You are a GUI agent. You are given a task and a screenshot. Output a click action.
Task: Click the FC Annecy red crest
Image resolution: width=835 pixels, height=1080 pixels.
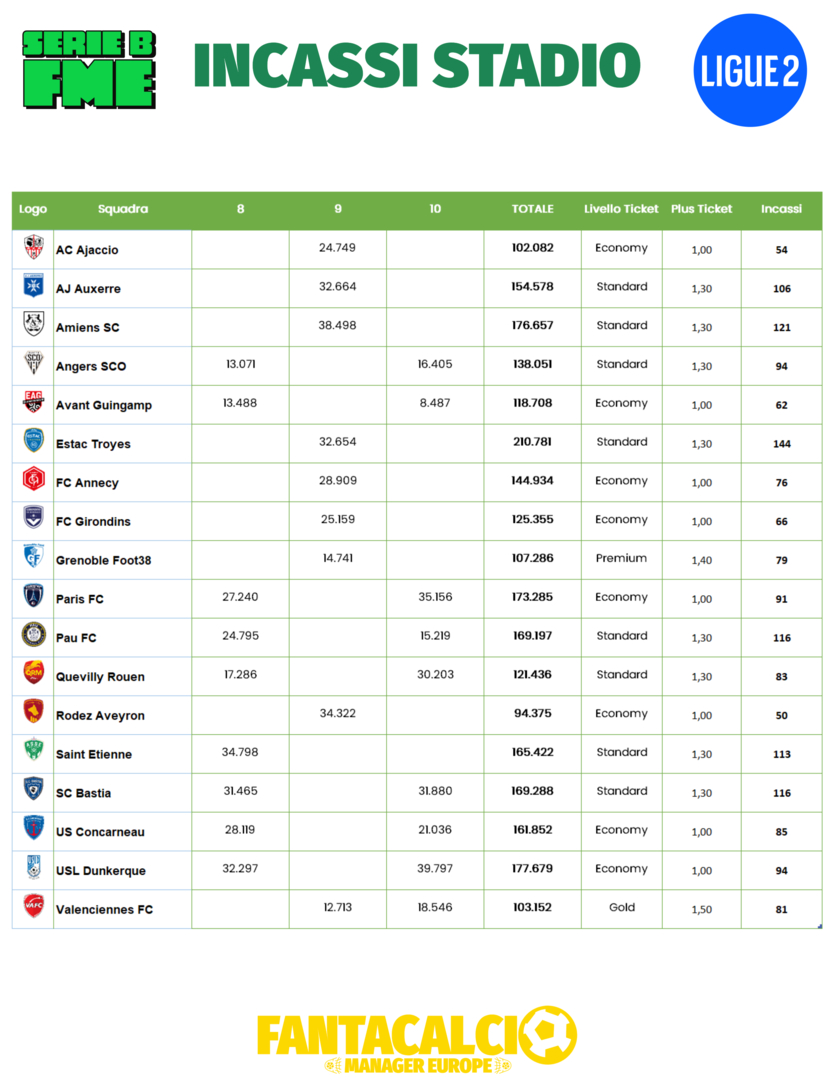(33, 481)
